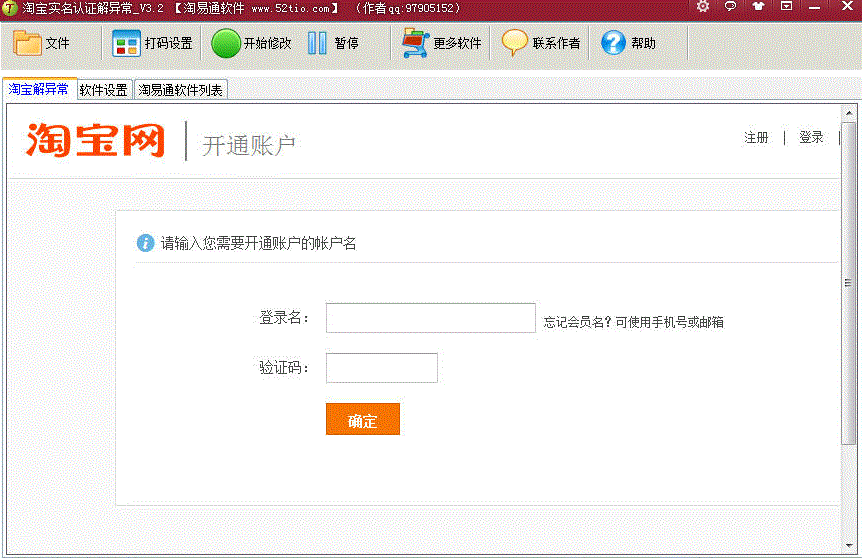
Task: Click the 打码设置 toolbar label
Action: 169,43
